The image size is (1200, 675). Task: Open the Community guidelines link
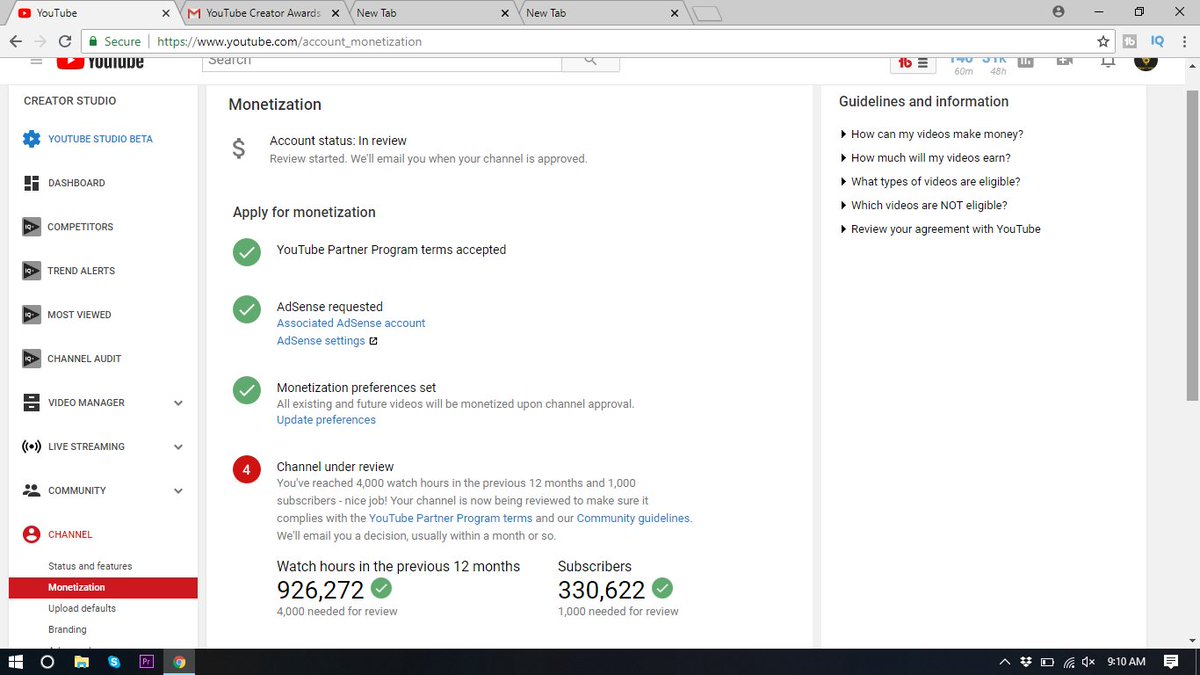click(x=633, y=518)
